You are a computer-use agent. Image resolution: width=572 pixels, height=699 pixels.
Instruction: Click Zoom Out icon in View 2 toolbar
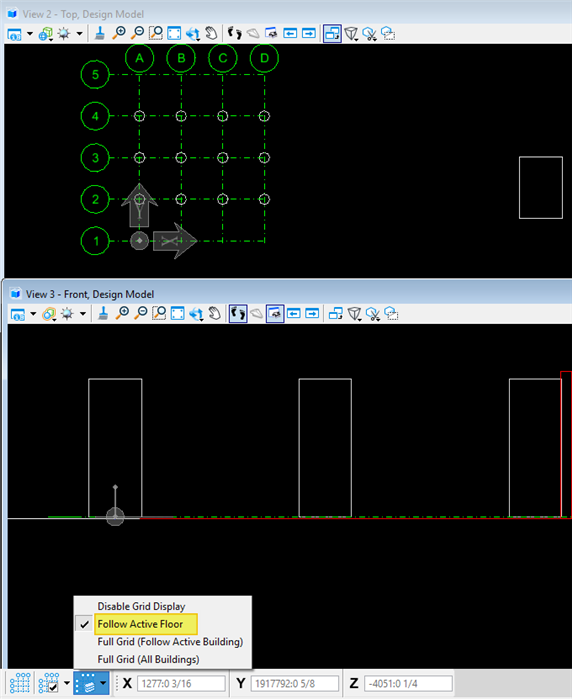tap(138, 33)
